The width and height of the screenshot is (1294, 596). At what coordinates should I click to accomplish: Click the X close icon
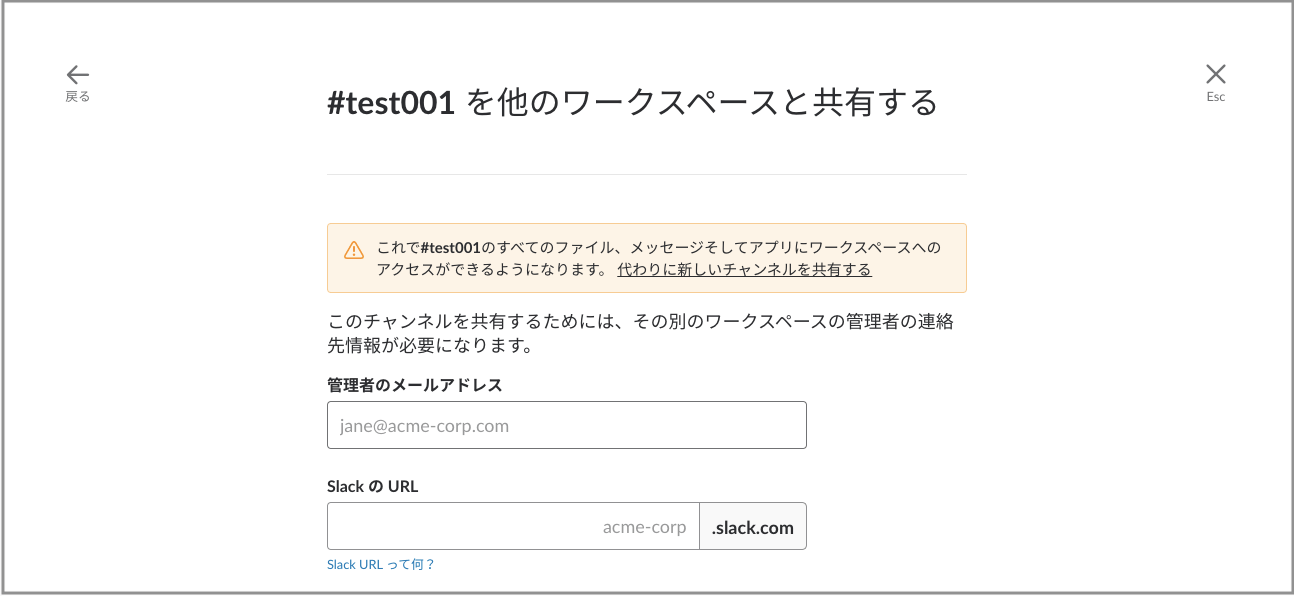click(x=1215, y=73)
